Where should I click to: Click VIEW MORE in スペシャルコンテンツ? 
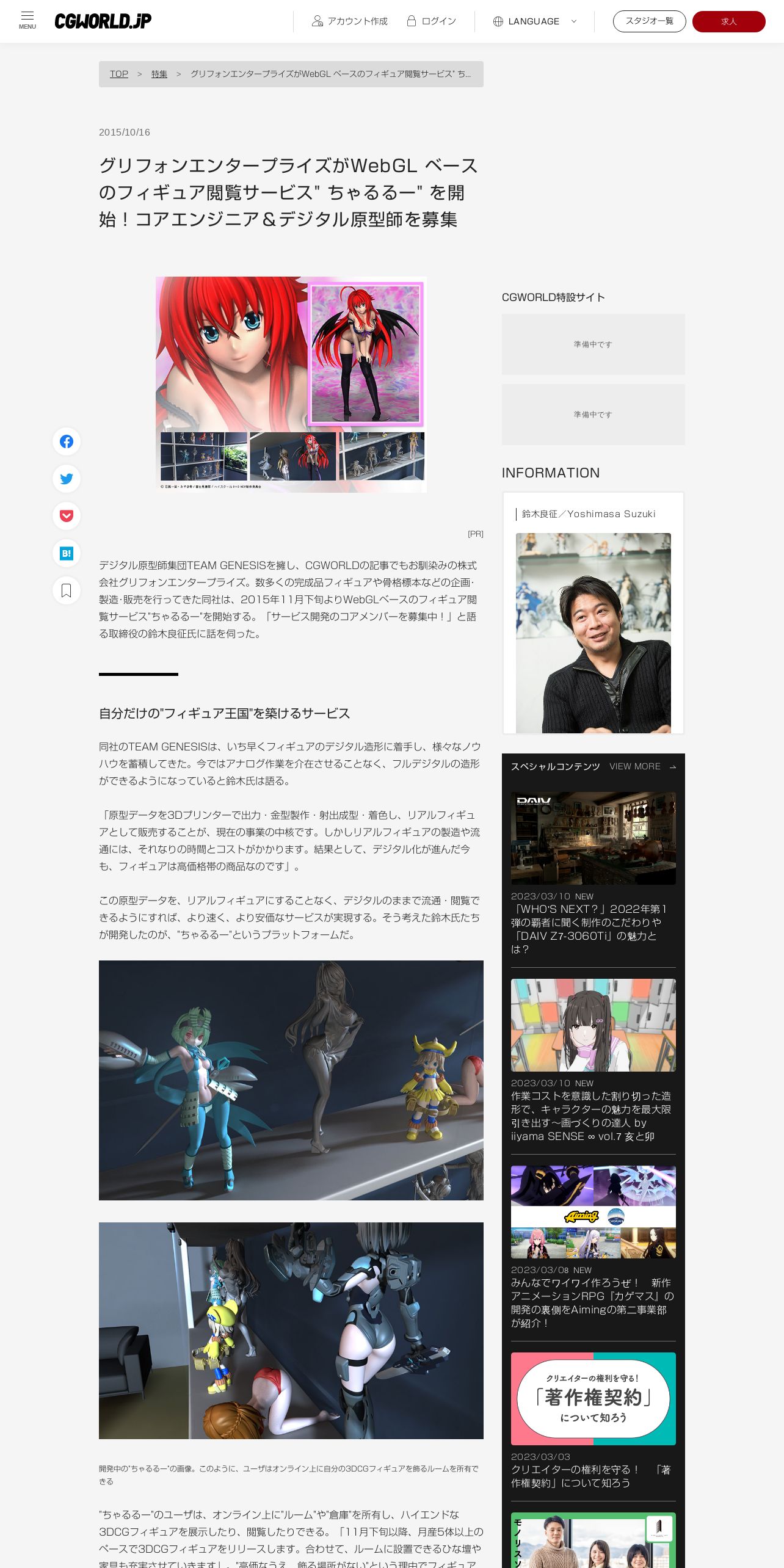635,766
